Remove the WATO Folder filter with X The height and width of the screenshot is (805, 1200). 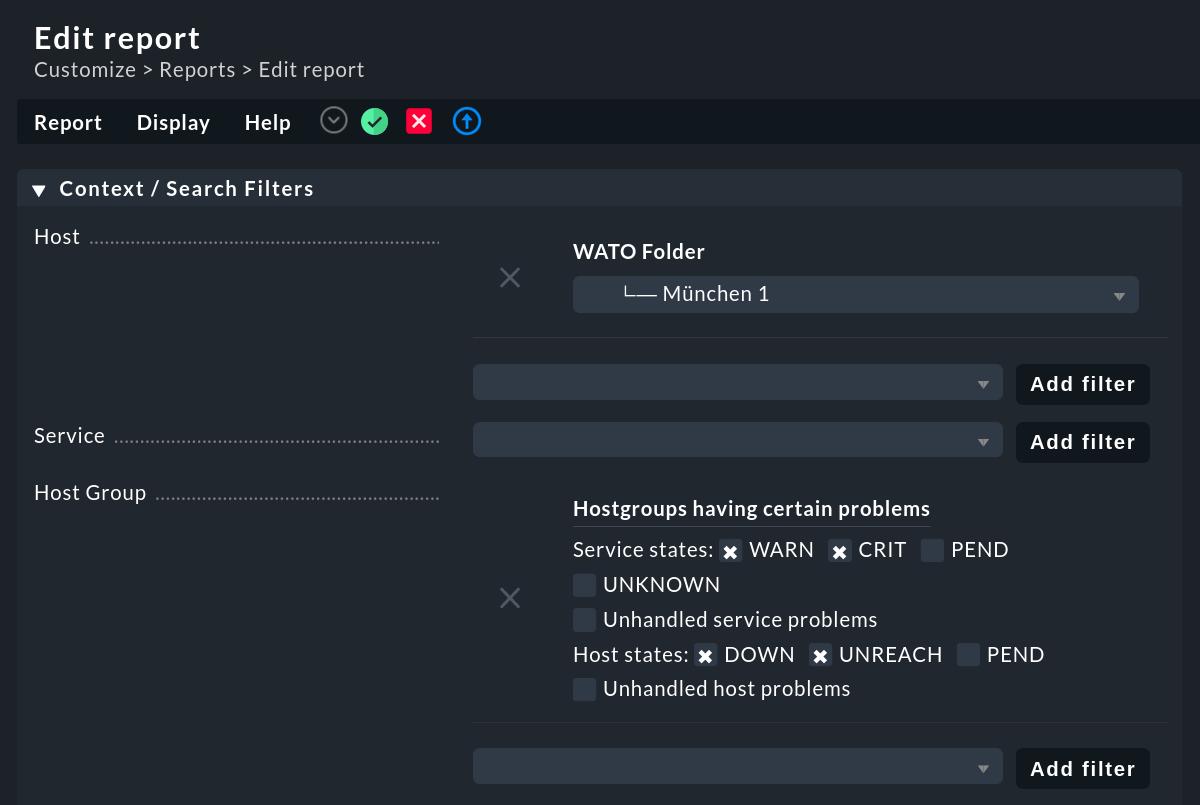pos(510,278)
